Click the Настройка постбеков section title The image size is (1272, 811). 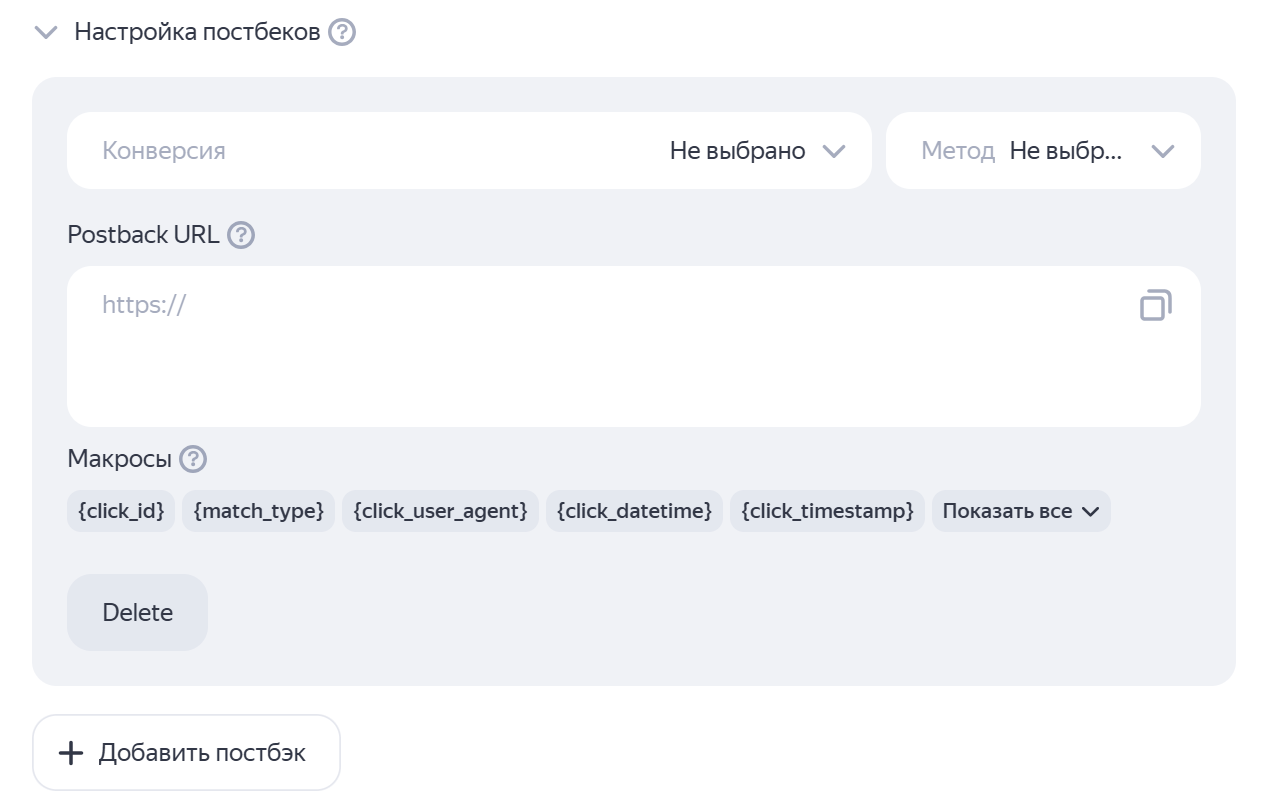197,32
